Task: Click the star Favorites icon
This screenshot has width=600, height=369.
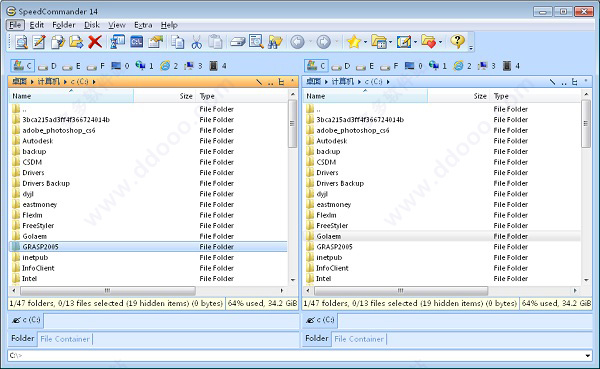Action: point(354,42)
